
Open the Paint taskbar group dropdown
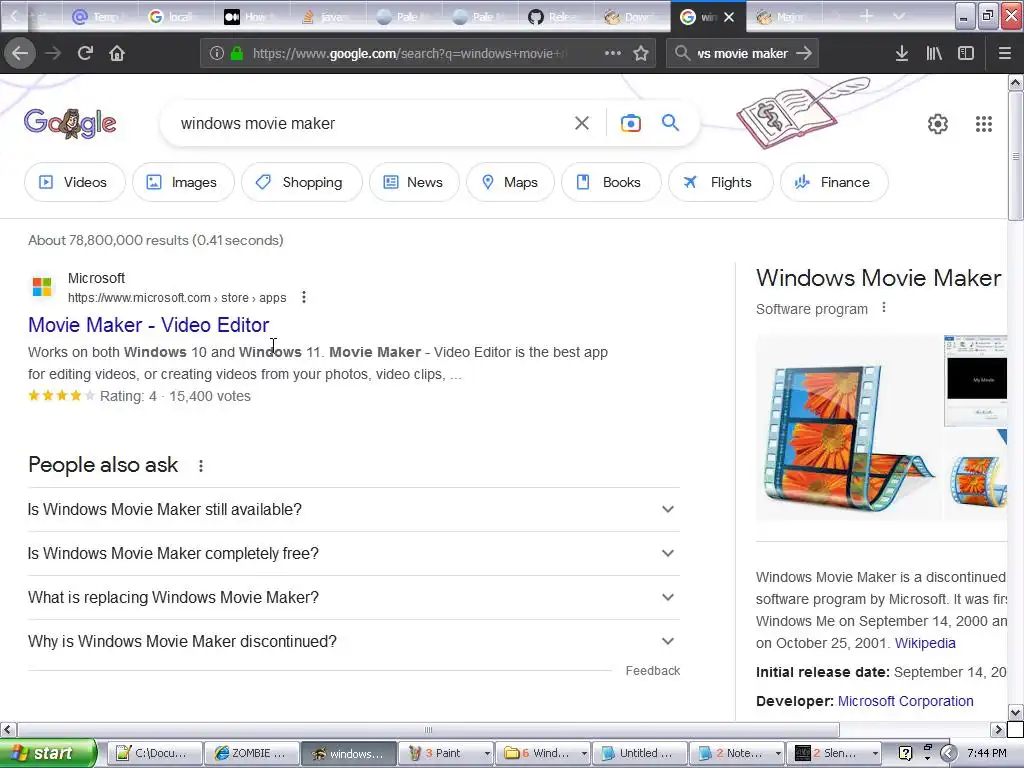point(487,753)
